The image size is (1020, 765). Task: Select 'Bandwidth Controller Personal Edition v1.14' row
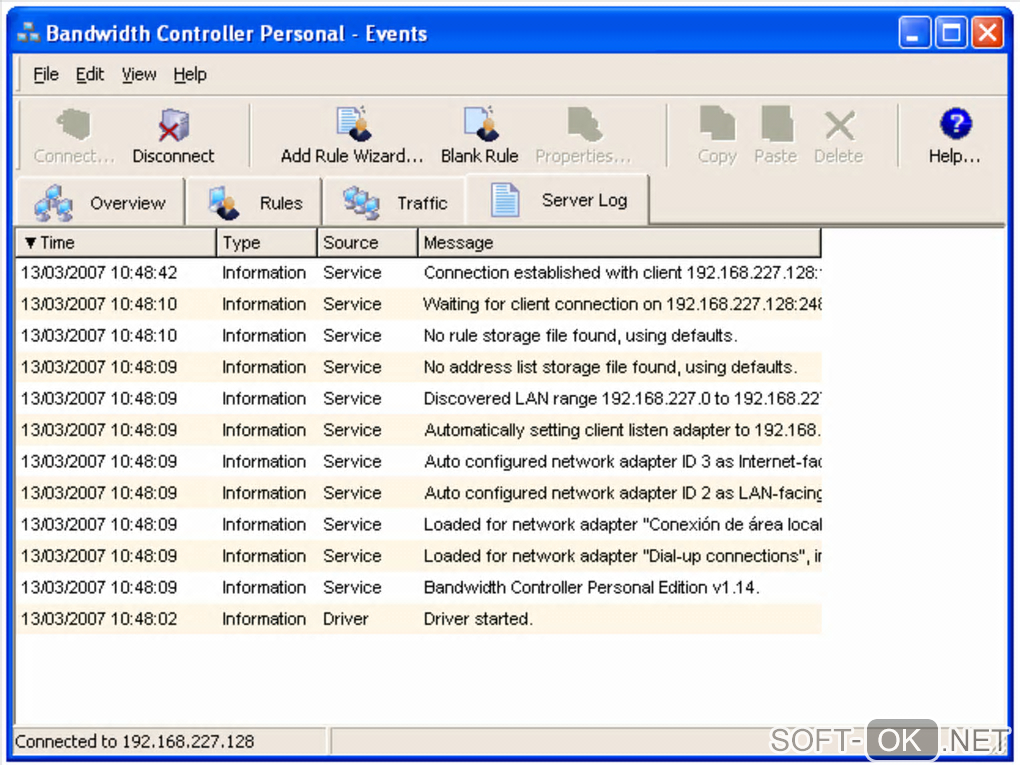coord(419,587)
